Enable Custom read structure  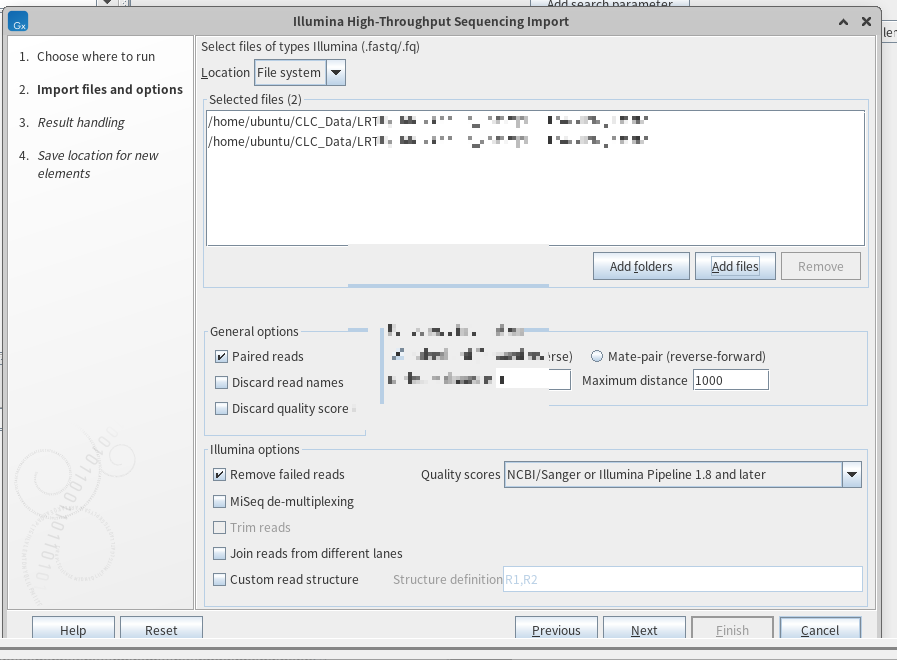tap(219, 579)
